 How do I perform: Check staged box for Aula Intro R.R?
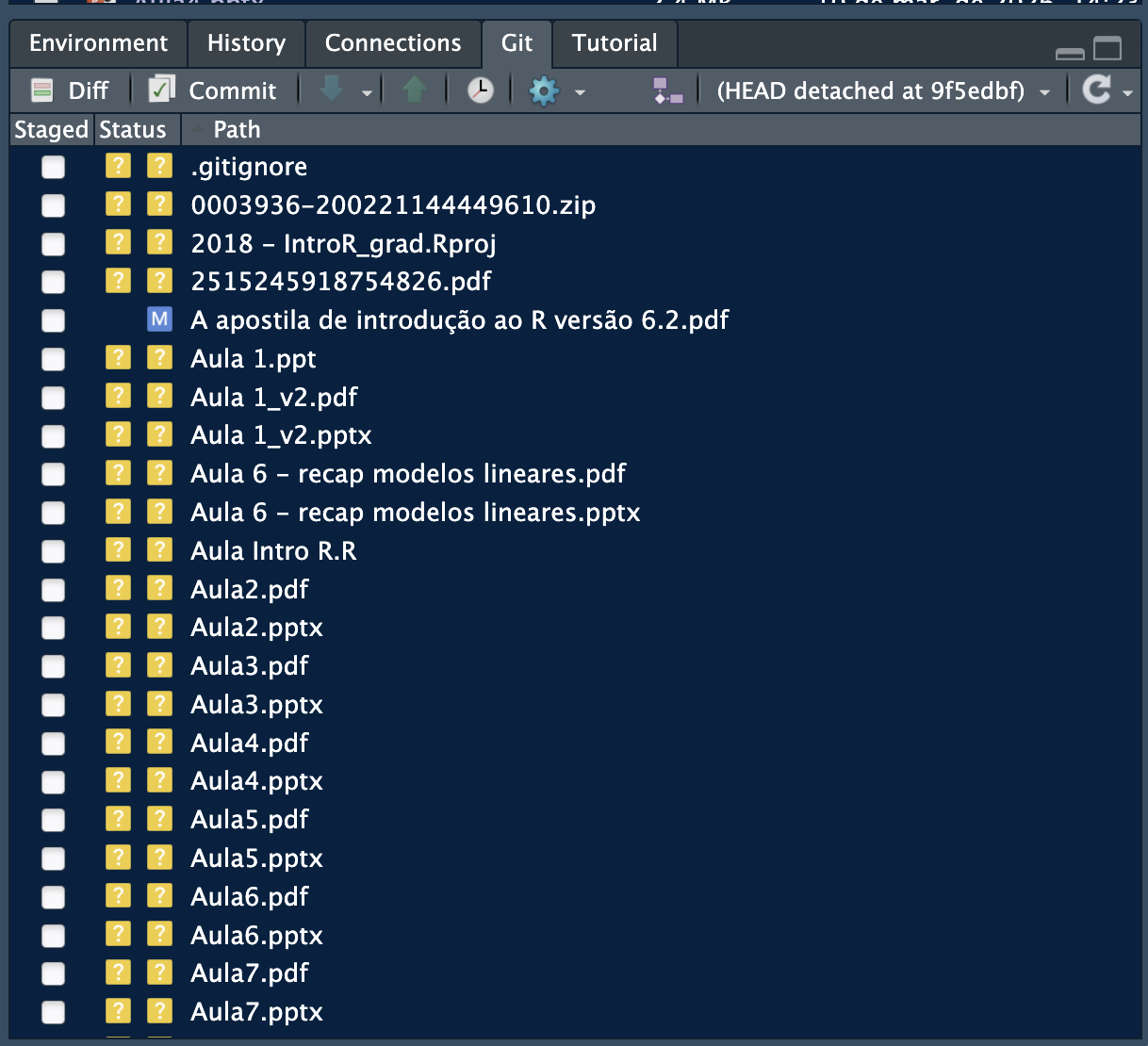pyautogui.click(x=53, y=551)
